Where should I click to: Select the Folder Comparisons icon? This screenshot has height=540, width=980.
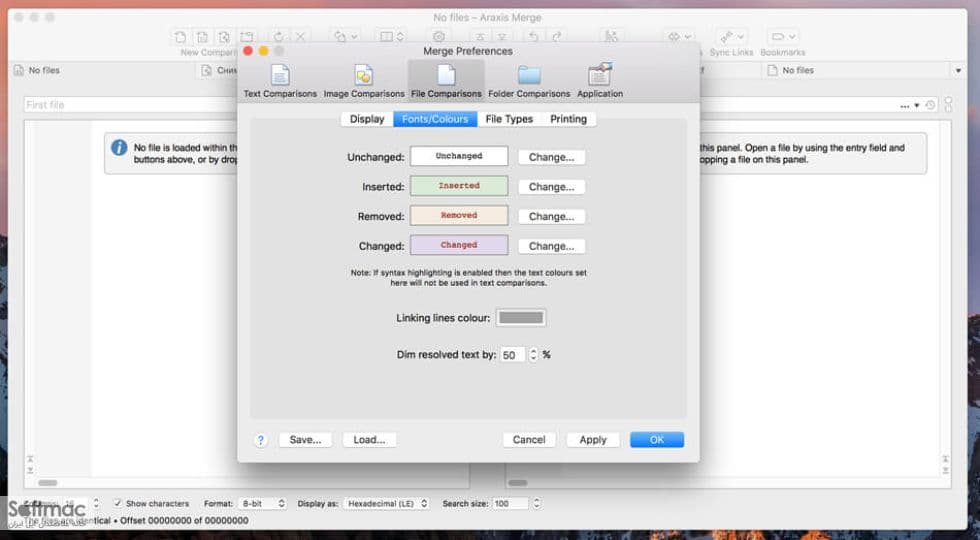pyautogui.click(x=529, y=75)
